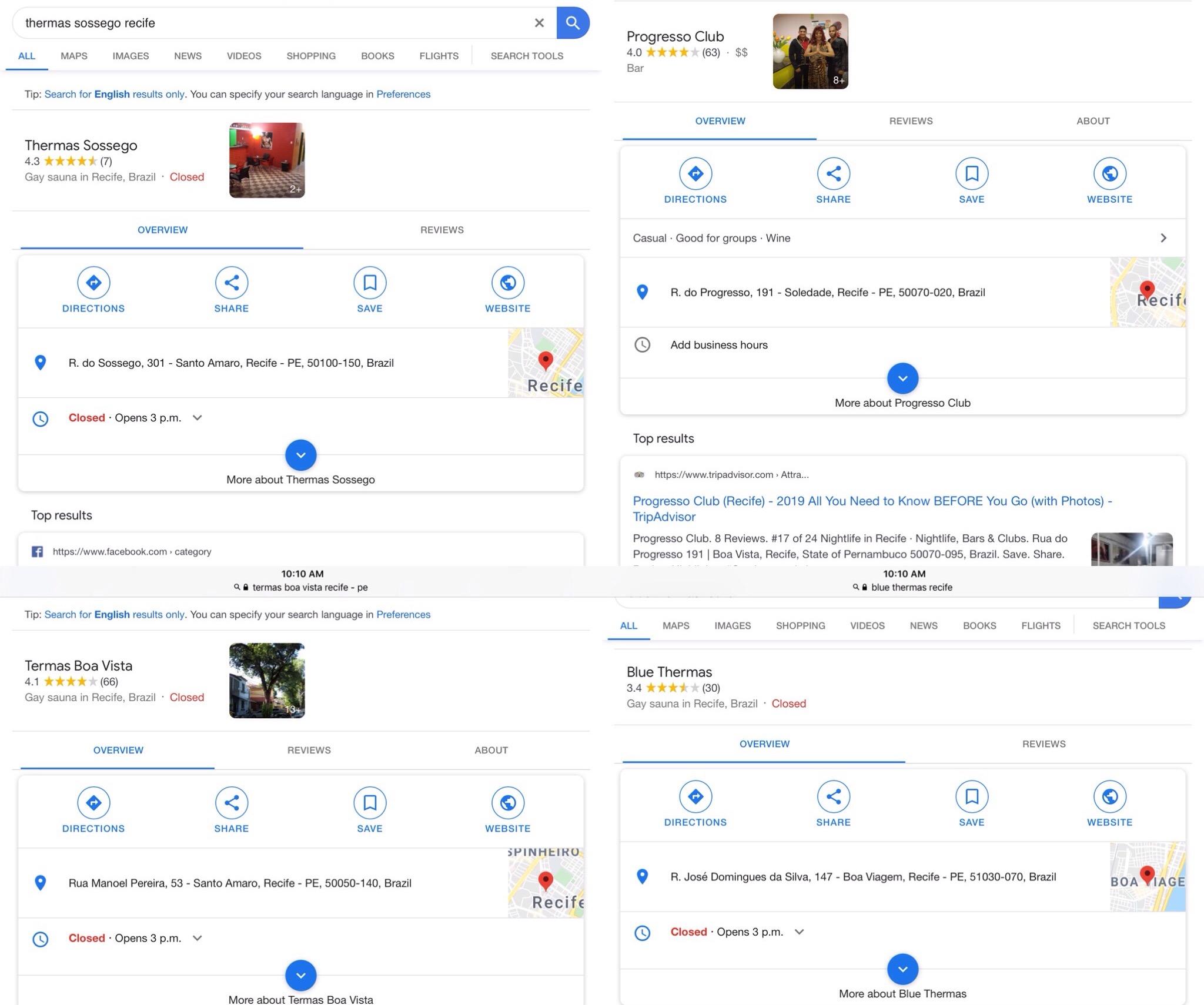Image resolution: width=1204 pixels, height=1005 pixels.
Task: Open Termas Boa Vista tree photo thumbnail
Action: [267, 681]
